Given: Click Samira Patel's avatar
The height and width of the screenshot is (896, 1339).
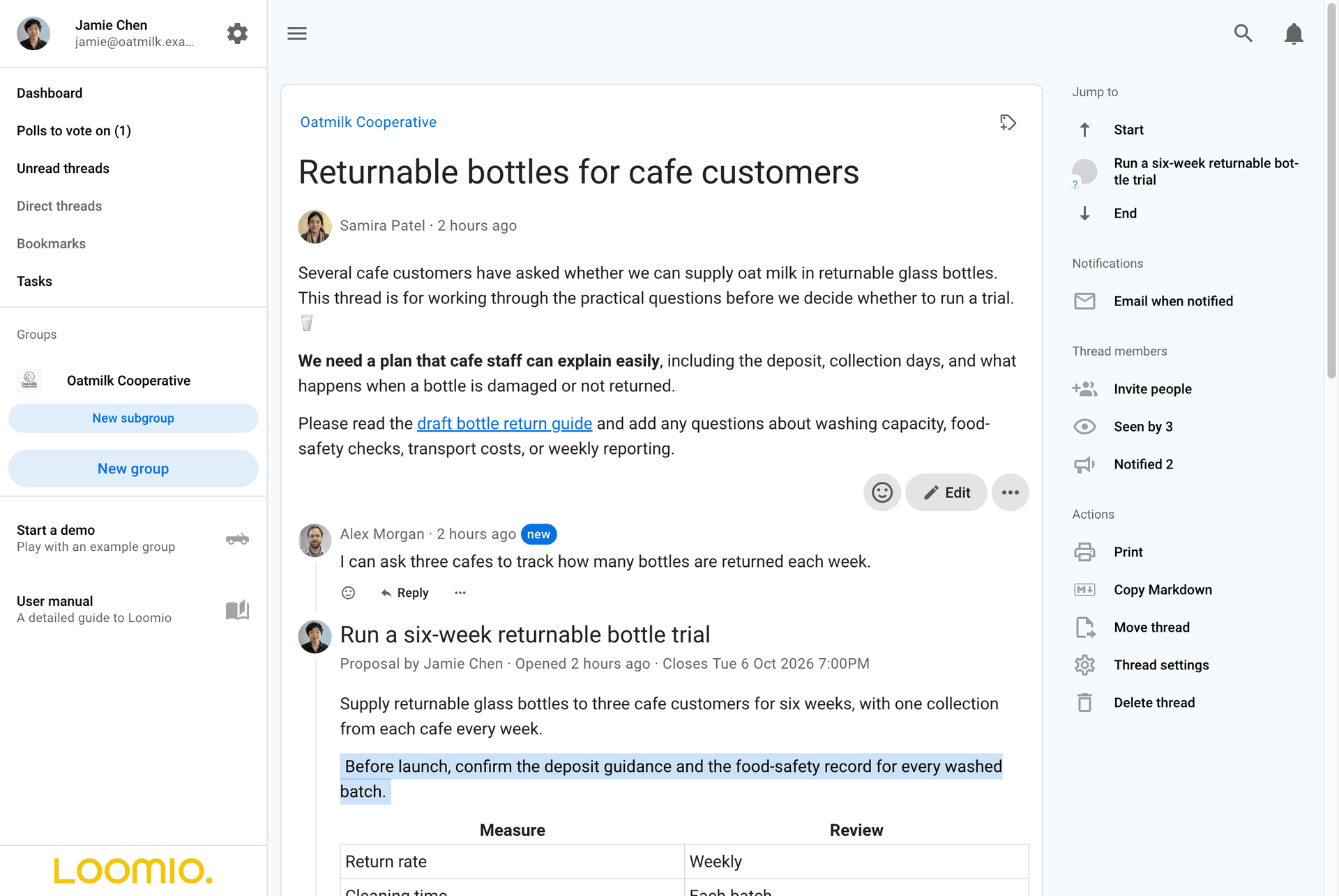Looking at the screenshot, I should click(x=315, y=227).
